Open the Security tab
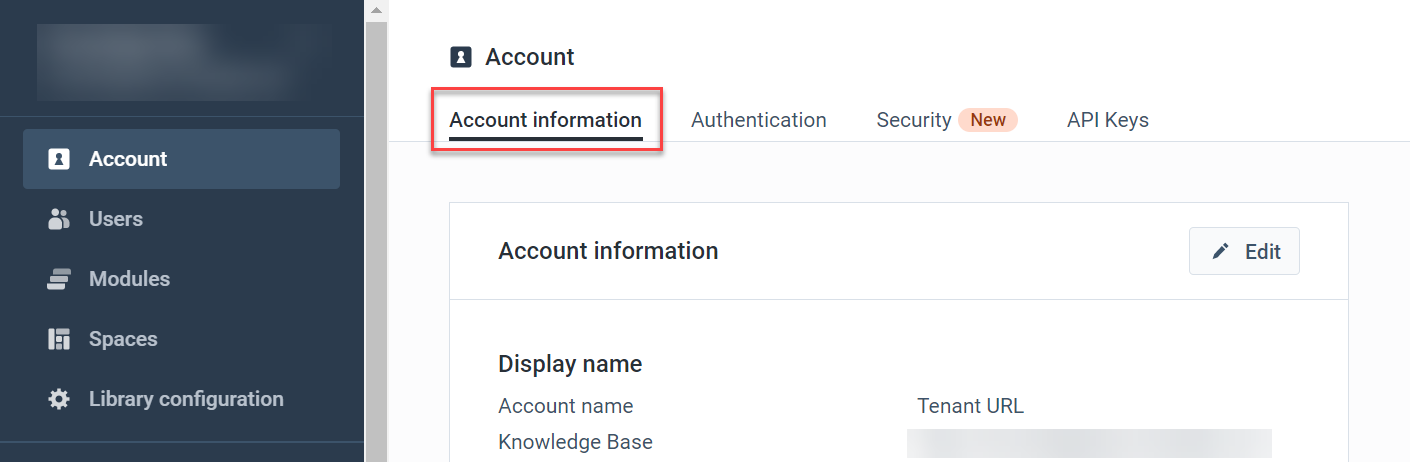Viewport: 1410px width, 462px height. click(x=914, y=120)
